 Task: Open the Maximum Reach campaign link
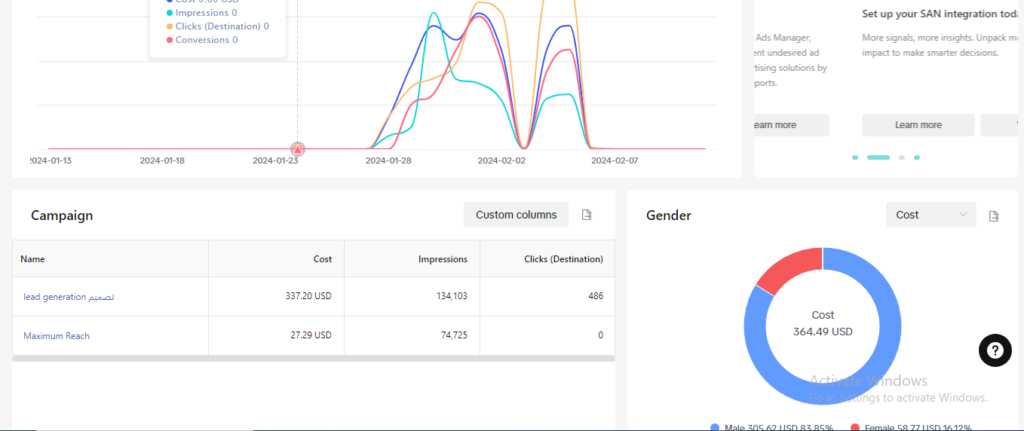(58, 335)
